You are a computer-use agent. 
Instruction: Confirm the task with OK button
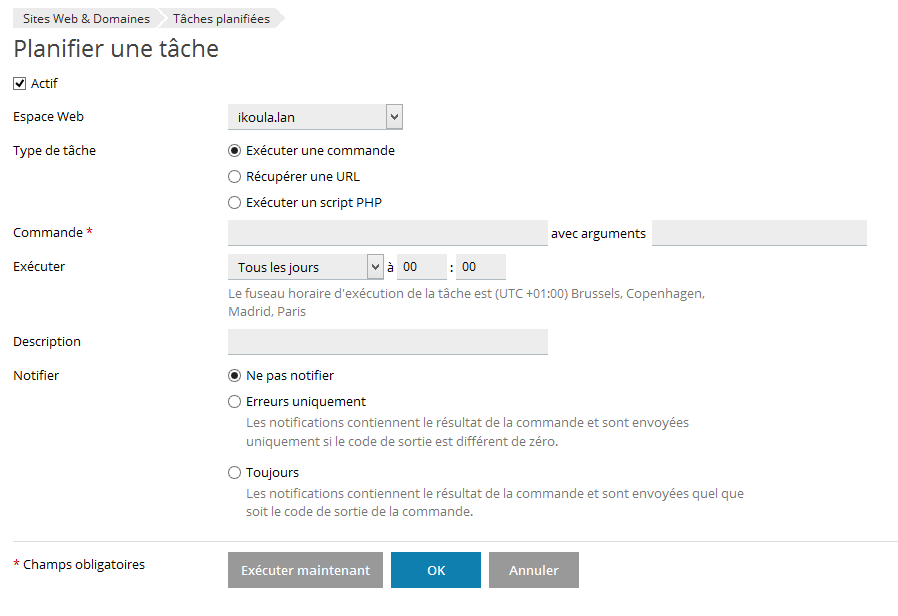435,570
